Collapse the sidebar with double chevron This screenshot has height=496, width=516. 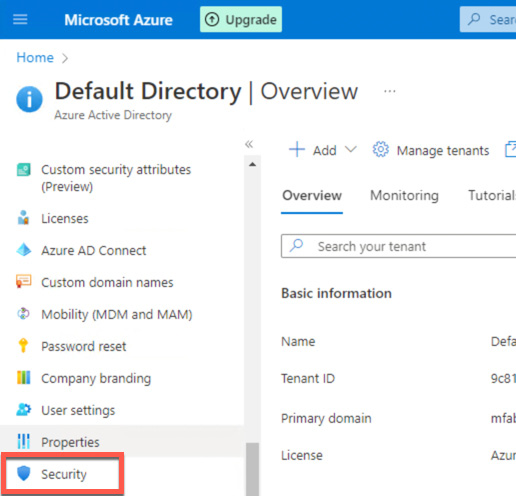coord(249,144)
